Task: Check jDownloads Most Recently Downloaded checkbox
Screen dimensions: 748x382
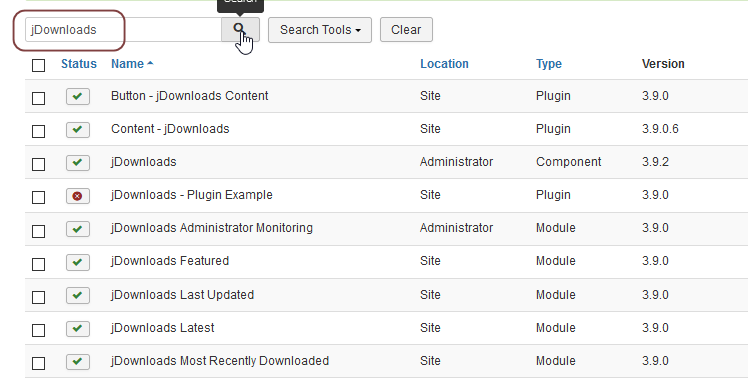Action: click(39, 363)
